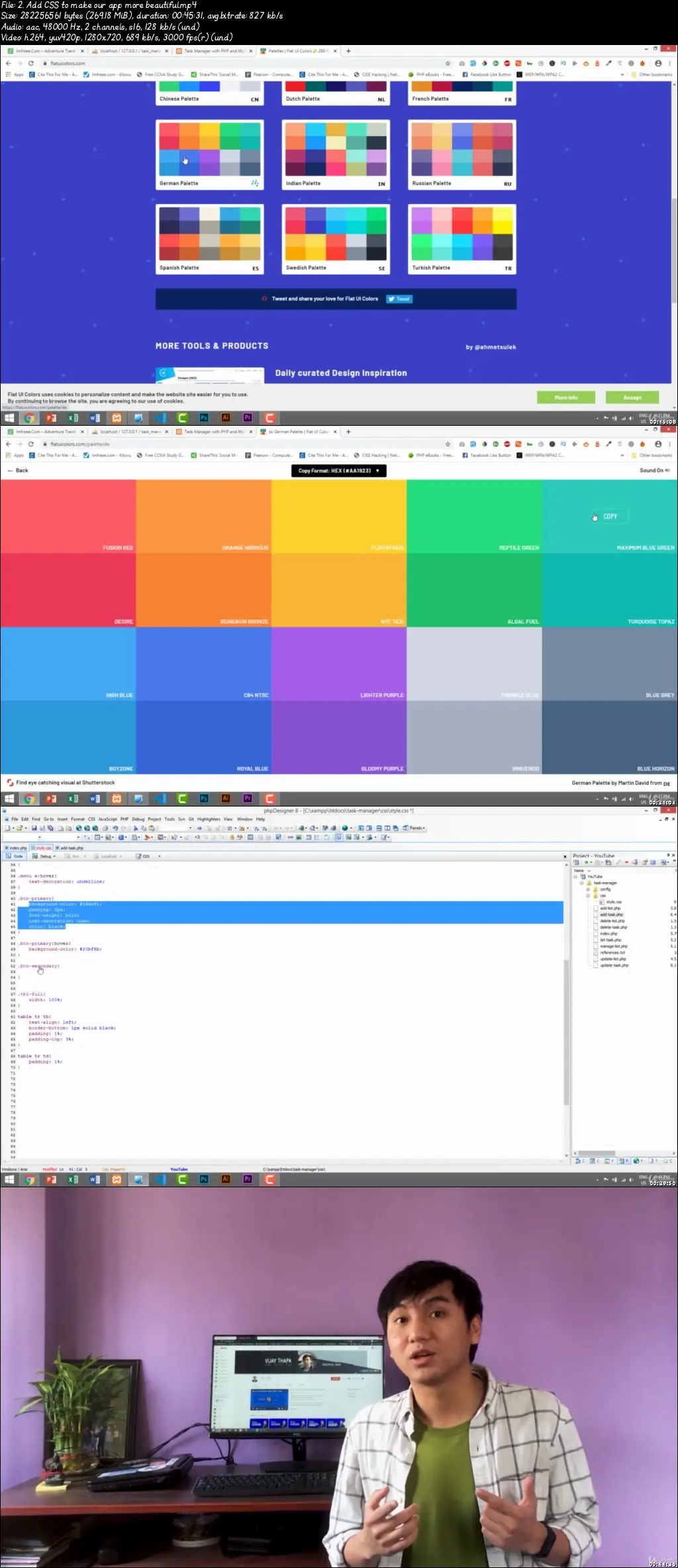Select the Royal Blue color swatch
Screen dimensions: 678x1568
(x=203, y=737)
